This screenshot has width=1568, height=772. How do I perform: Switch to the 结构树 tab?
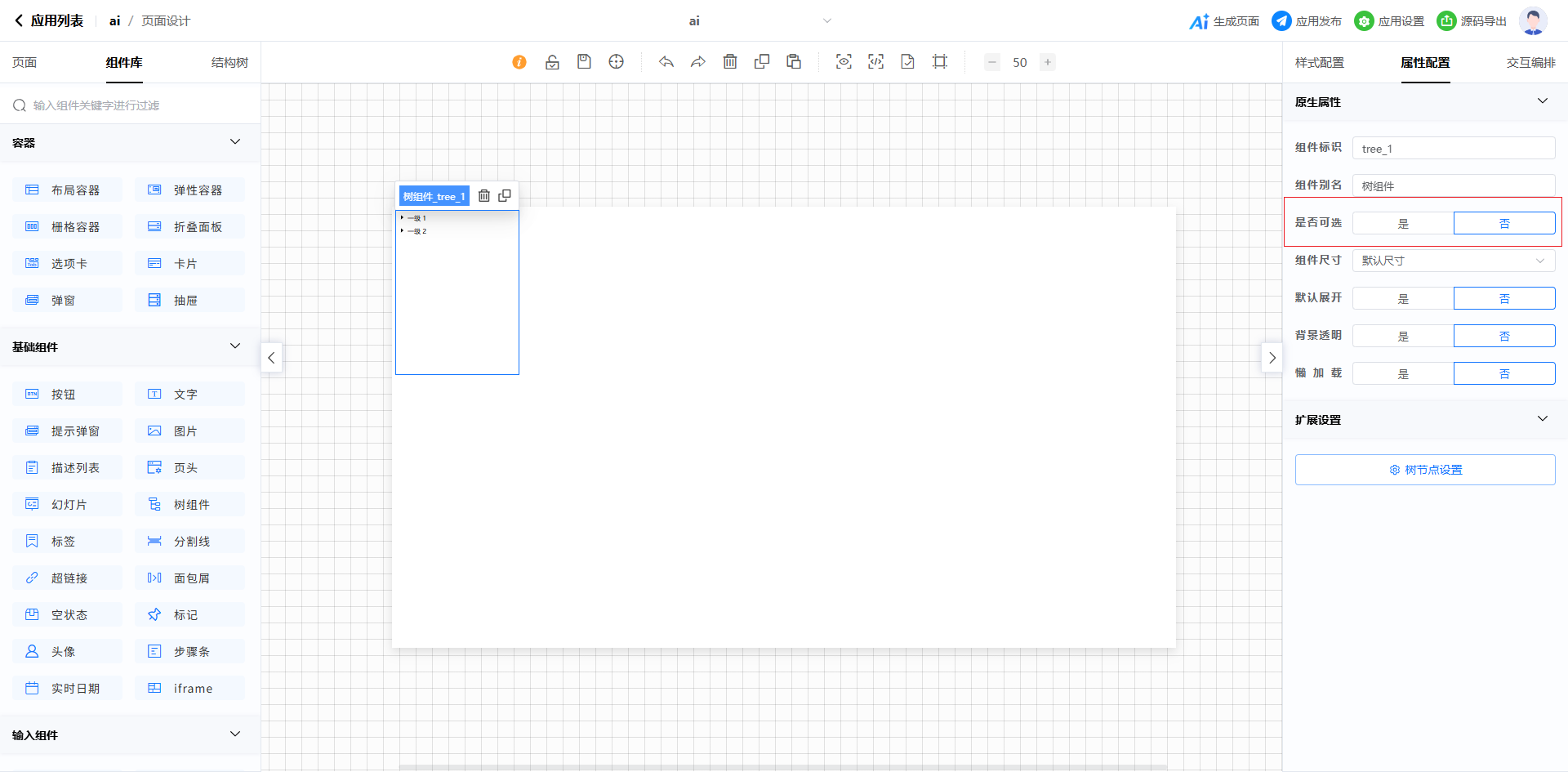coord(229,63)
